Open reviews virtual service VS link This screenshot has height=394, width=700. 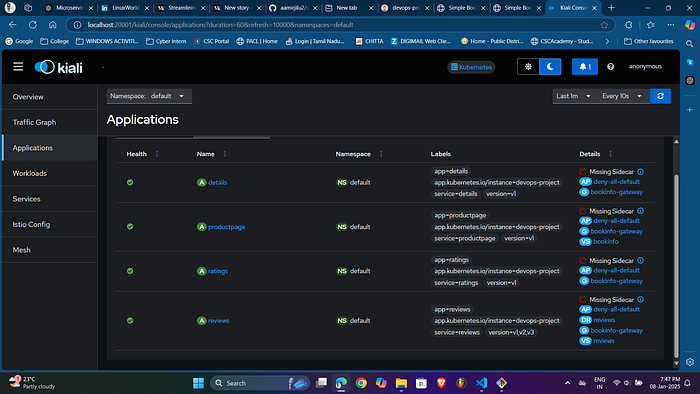point(604,340)
